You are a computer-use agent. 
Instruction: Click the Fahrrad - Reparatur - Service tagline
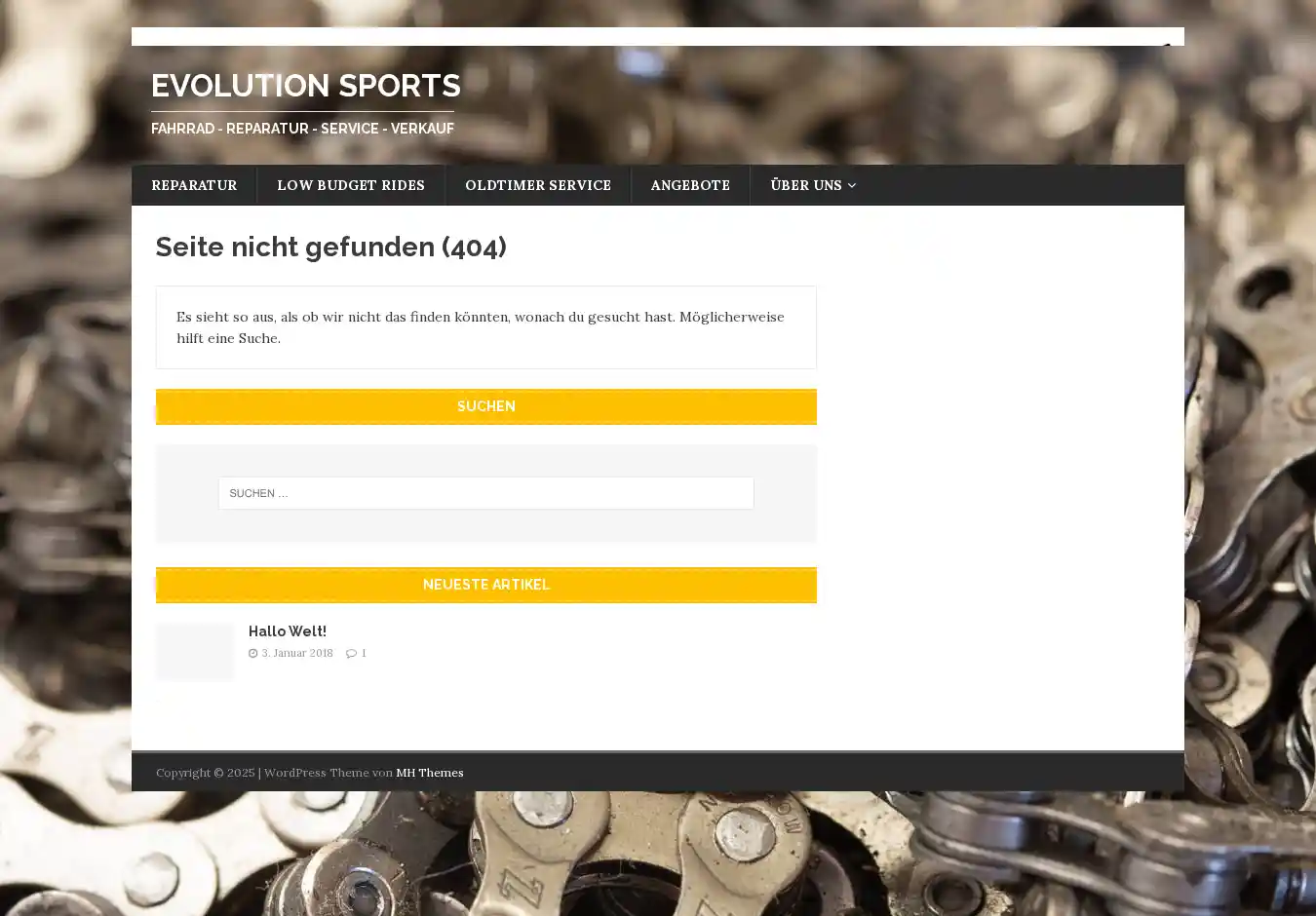click(x=302, y=129)
